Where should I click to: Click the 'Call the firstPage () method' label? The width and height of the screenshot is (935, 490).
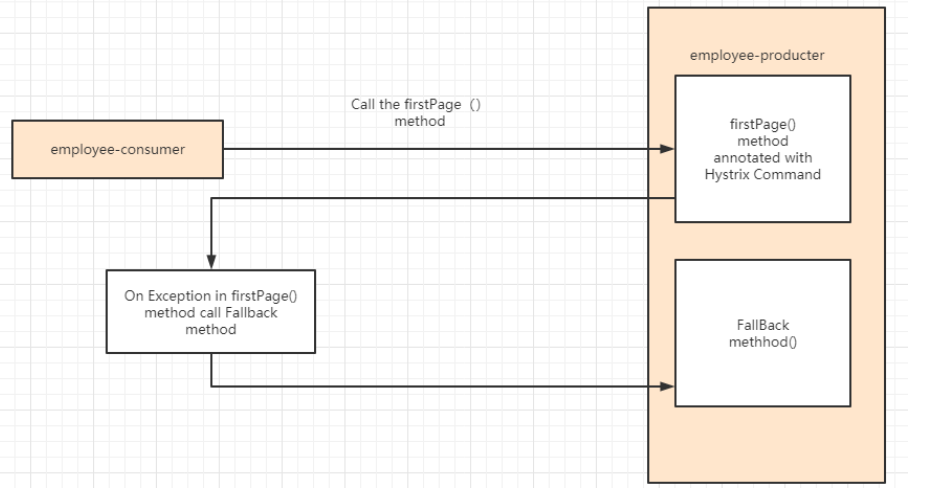point(416,113)
